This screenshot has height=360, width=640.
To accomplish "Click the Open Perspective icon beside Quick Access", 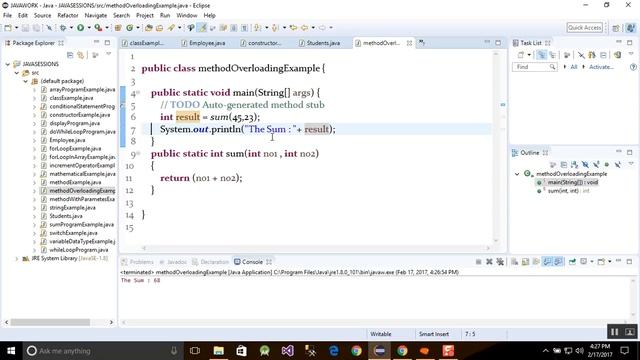I will click(616, 28).
